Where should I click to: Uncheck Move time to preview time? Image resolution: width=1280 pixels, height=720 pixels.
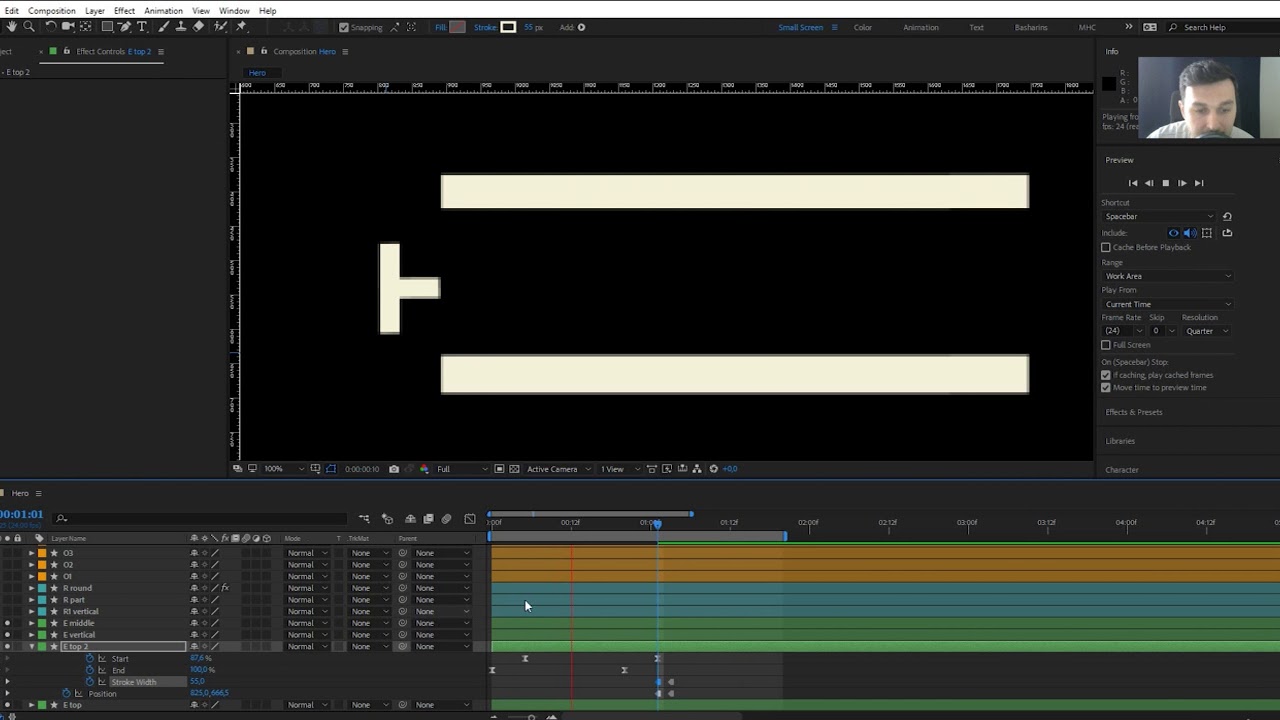coord(1106,387)
